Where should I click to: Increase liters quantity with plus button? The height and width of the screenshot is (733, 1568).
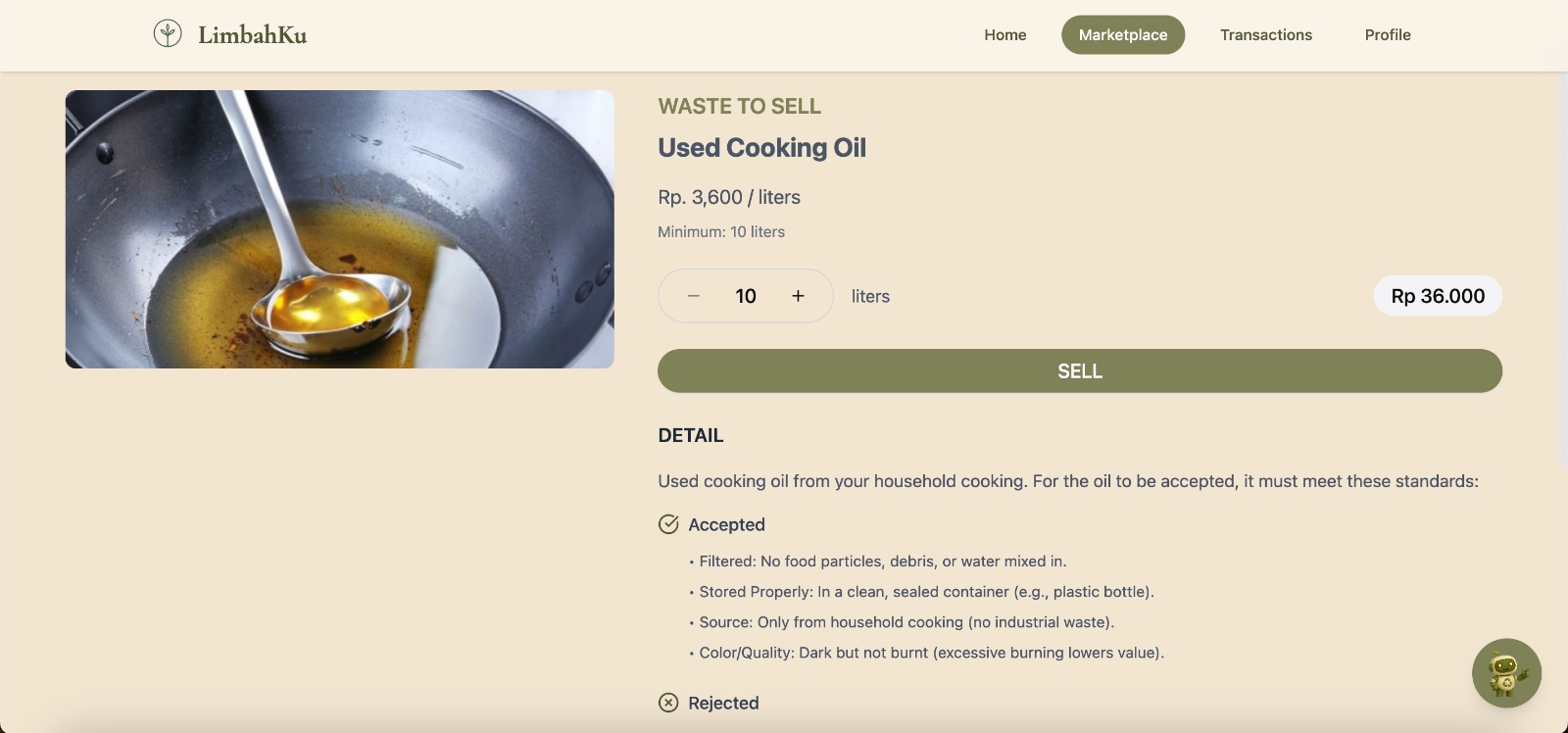[798, 296]
